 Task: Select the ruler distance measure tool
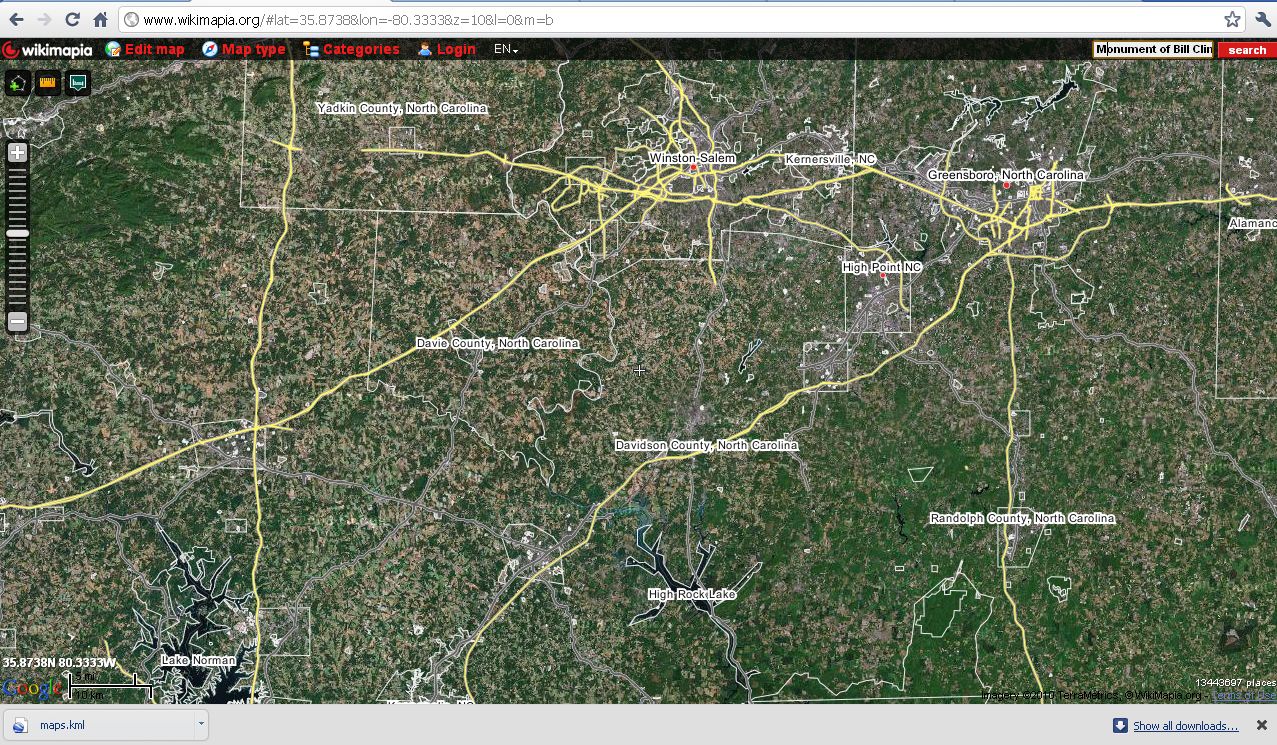(47, 83)
